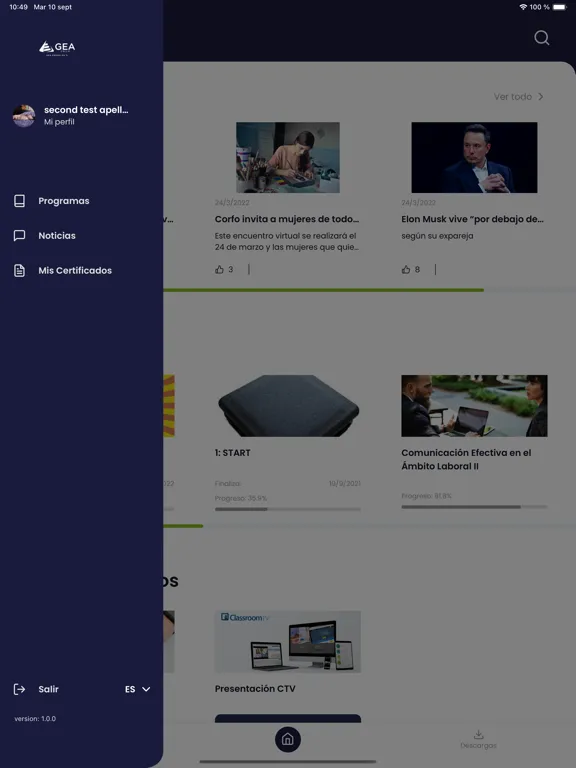
Task: Click the user name second test apell...
Action: [86, 110]
